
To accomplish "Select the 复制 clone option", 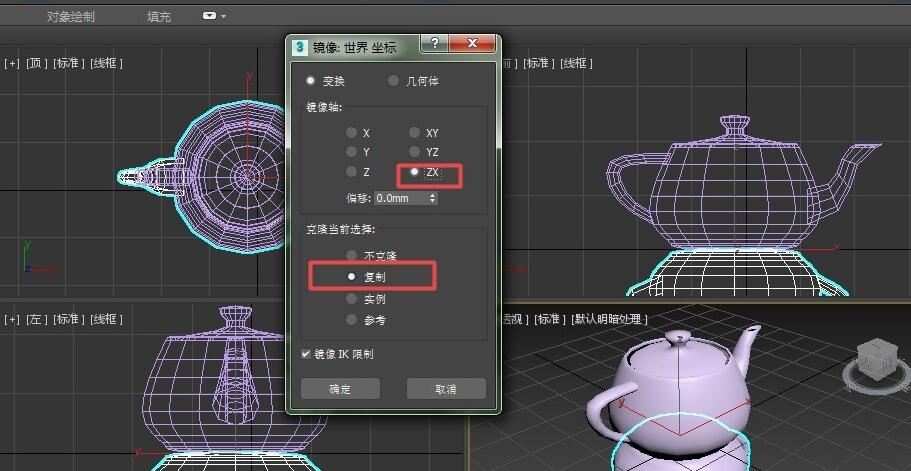I will (365, 277).
